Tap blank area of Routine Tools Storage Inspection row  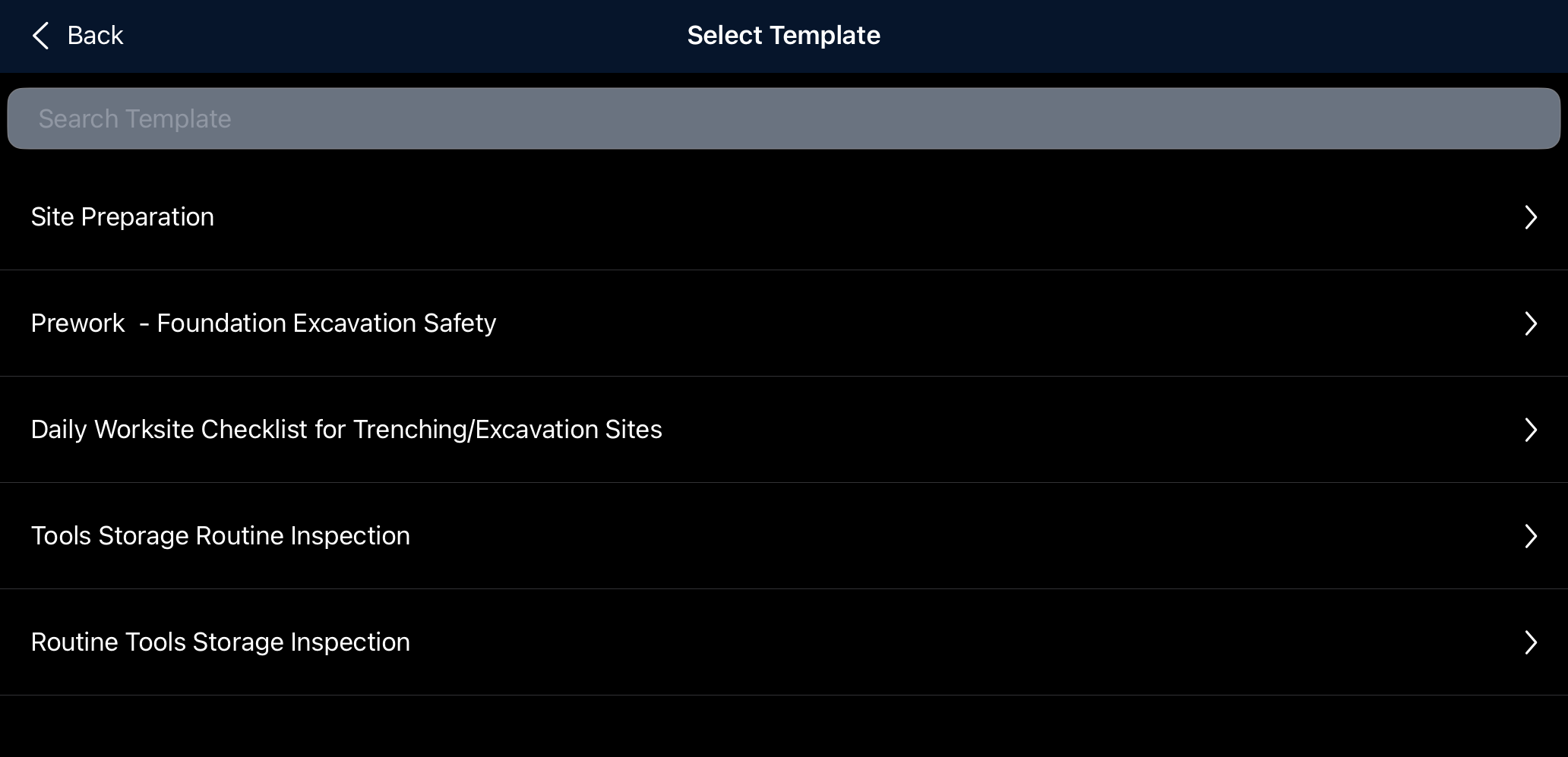pyautogui.click(x=912, y=642)
